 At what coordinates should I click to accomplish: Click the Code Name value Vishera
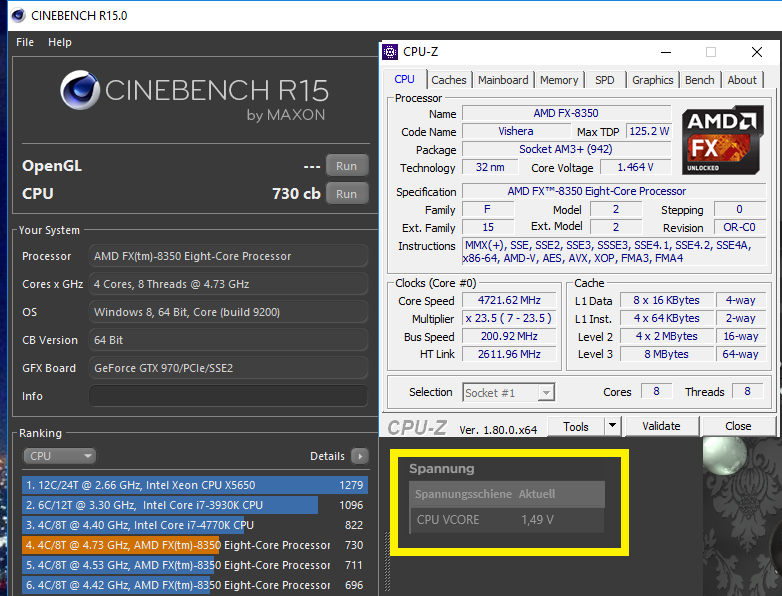(516, 131)
